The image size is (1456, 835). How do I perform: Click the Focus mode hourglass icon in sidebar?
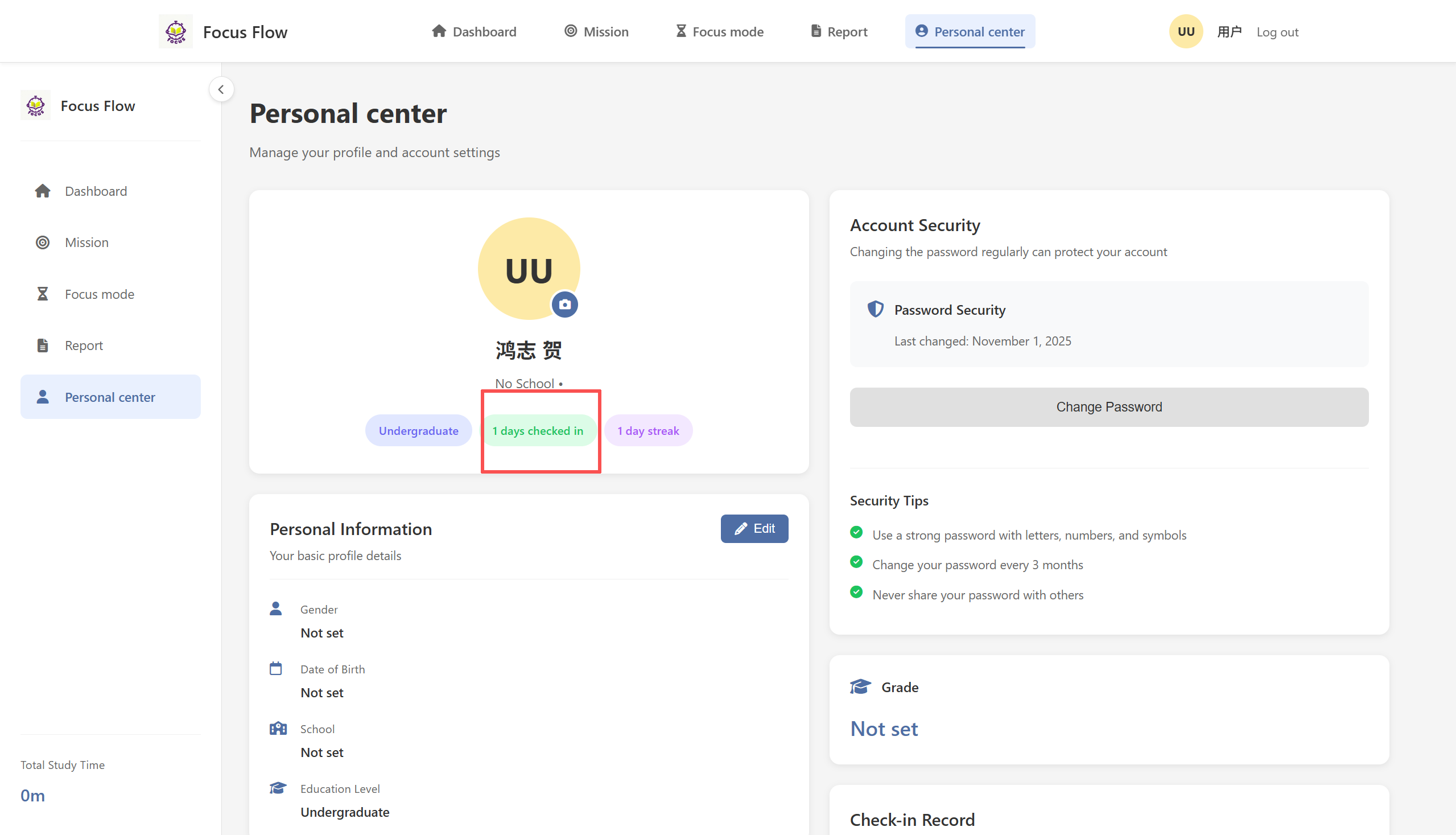tap(43, 294)
